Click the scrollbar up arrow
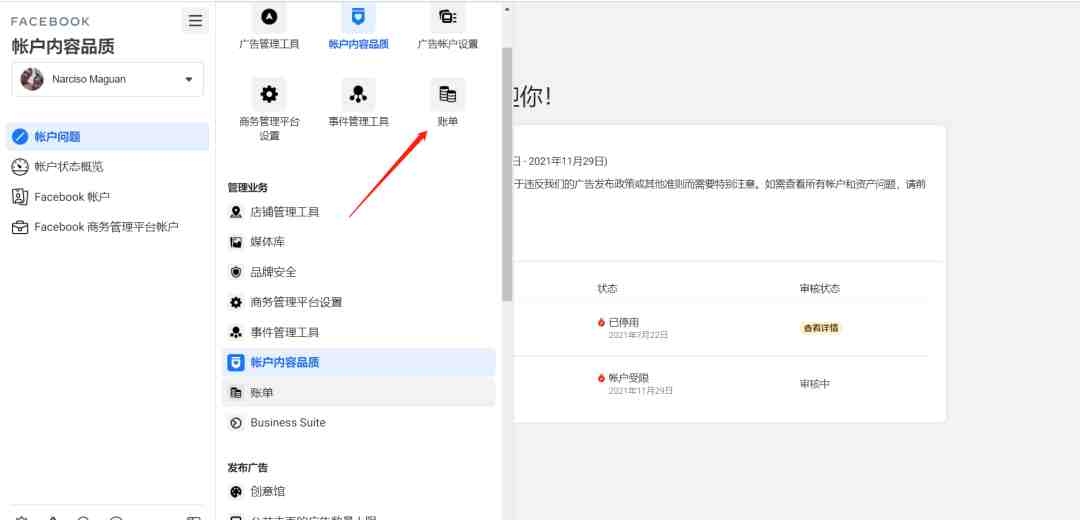This screenshot has width=1080, height=520. coord(507,10)
